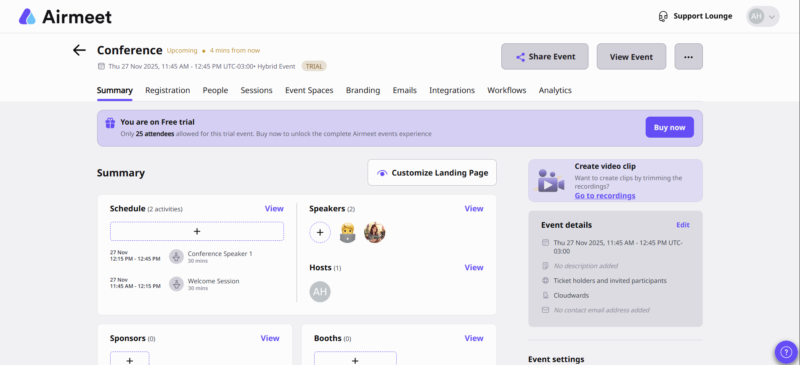Open the Event Spaces tab
The image size is (800, 365).
309,90
